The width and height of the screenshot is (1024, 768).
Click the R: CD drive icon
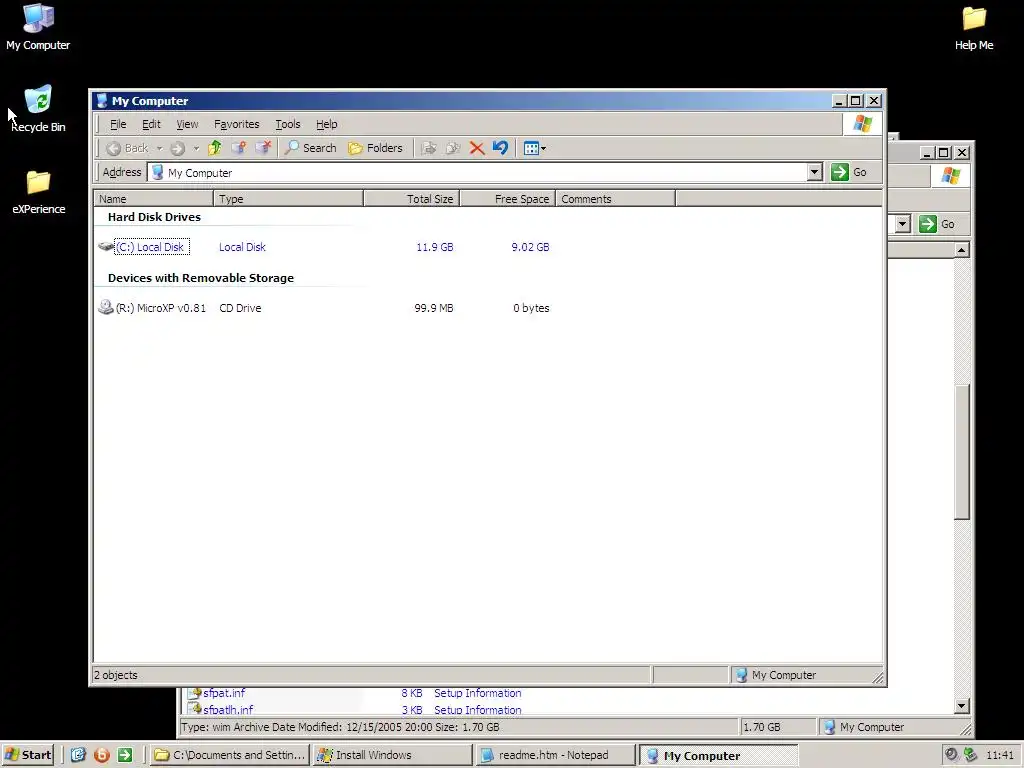(x=106, y=307)
